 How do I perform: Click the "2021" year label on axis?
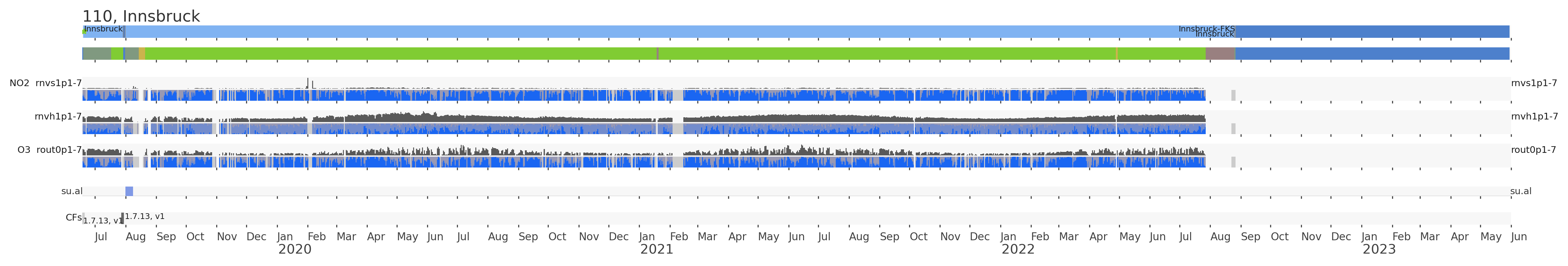(656, 249)
